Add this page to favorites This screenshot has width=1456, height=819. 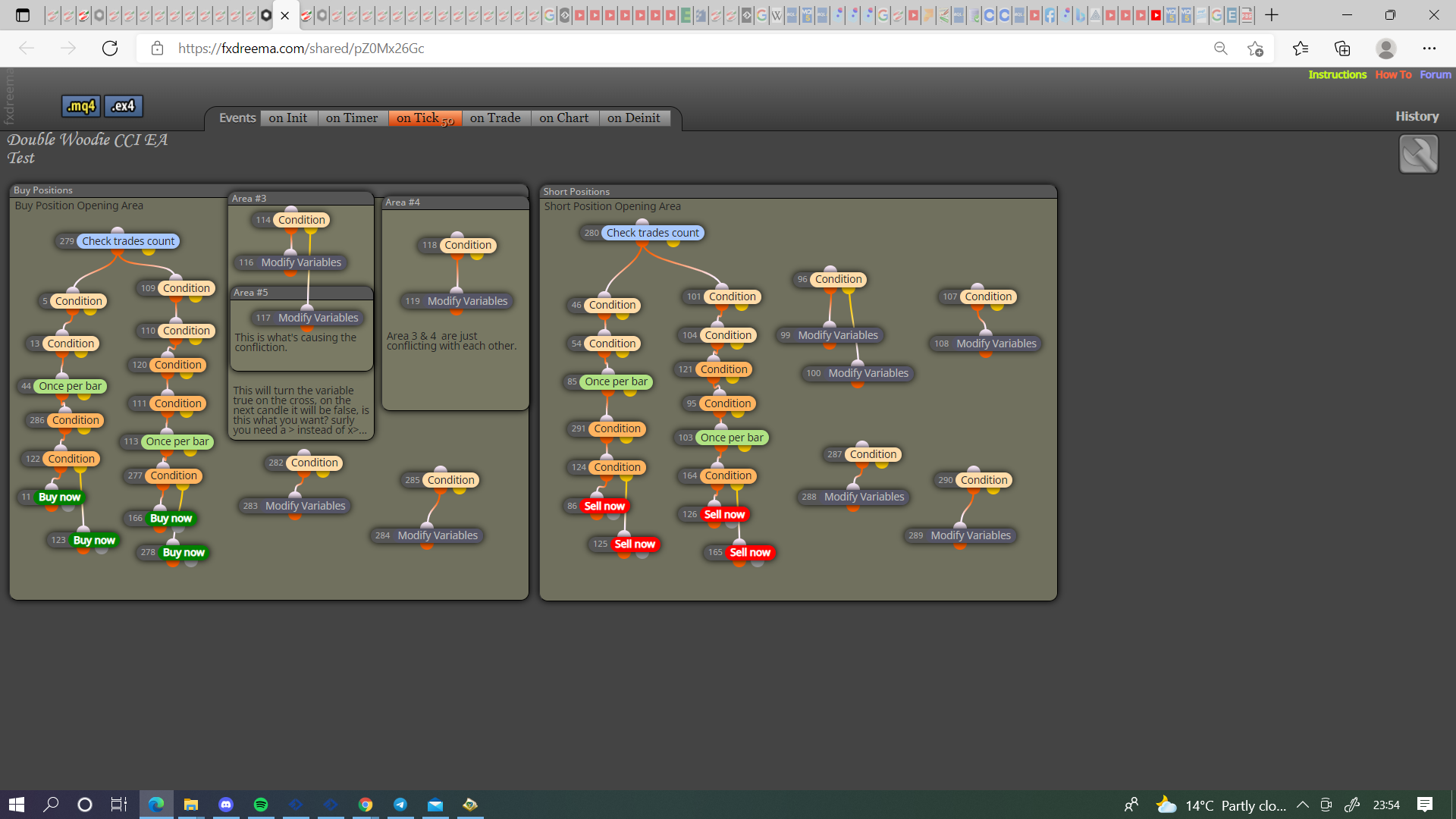(x=1255, y=49)
